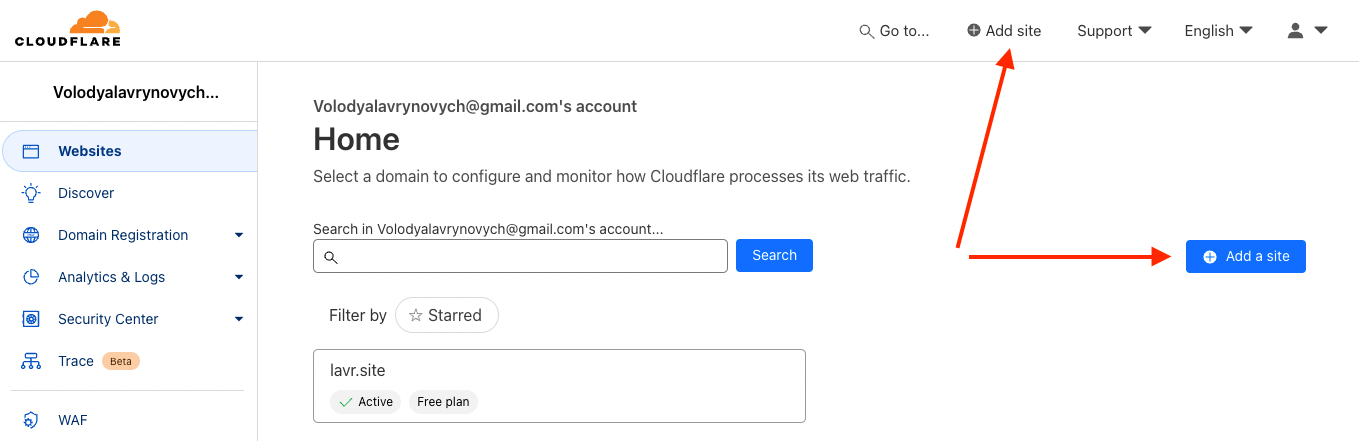
Task: Open the English language dropdown
Action: tap(1218, 31)
